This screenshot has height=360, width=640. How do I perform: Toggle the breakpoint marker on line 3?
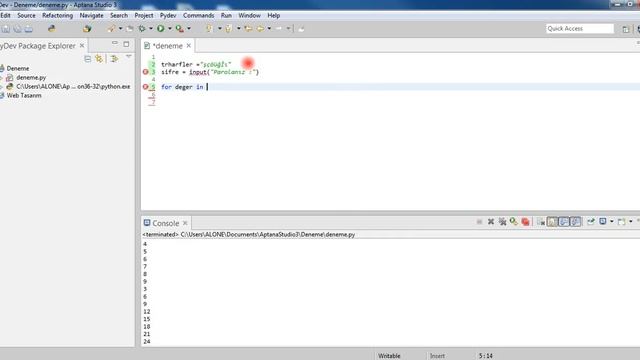[x=145, y=72]
